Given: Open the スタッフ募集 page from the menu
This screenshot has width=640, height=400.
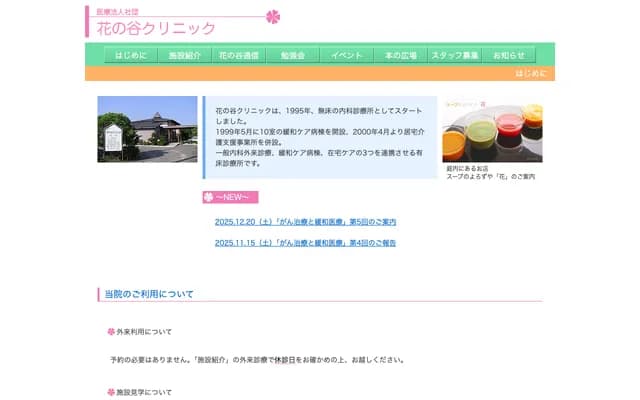Looking at the screenshot, I should [x=455, y=55].
